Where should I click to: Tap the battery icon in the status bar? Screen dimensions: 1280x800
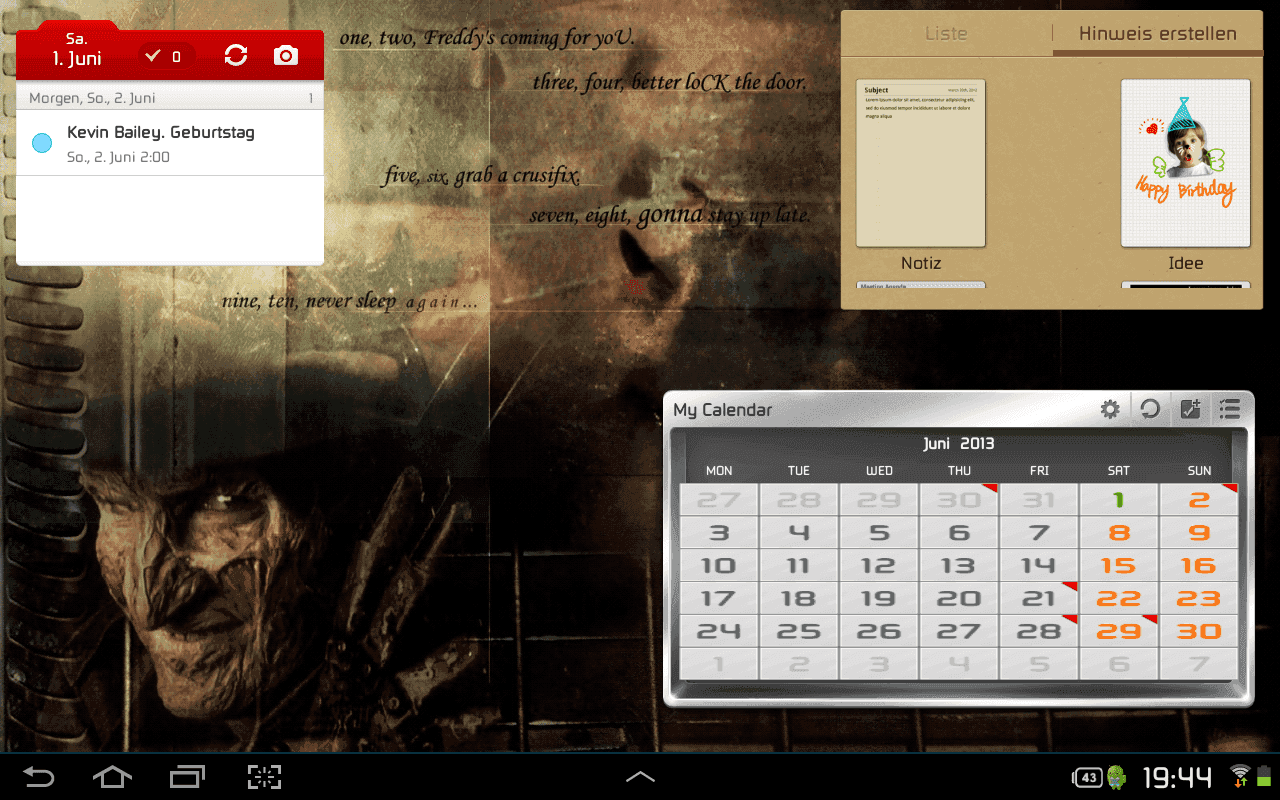(x=1264, y=776)
